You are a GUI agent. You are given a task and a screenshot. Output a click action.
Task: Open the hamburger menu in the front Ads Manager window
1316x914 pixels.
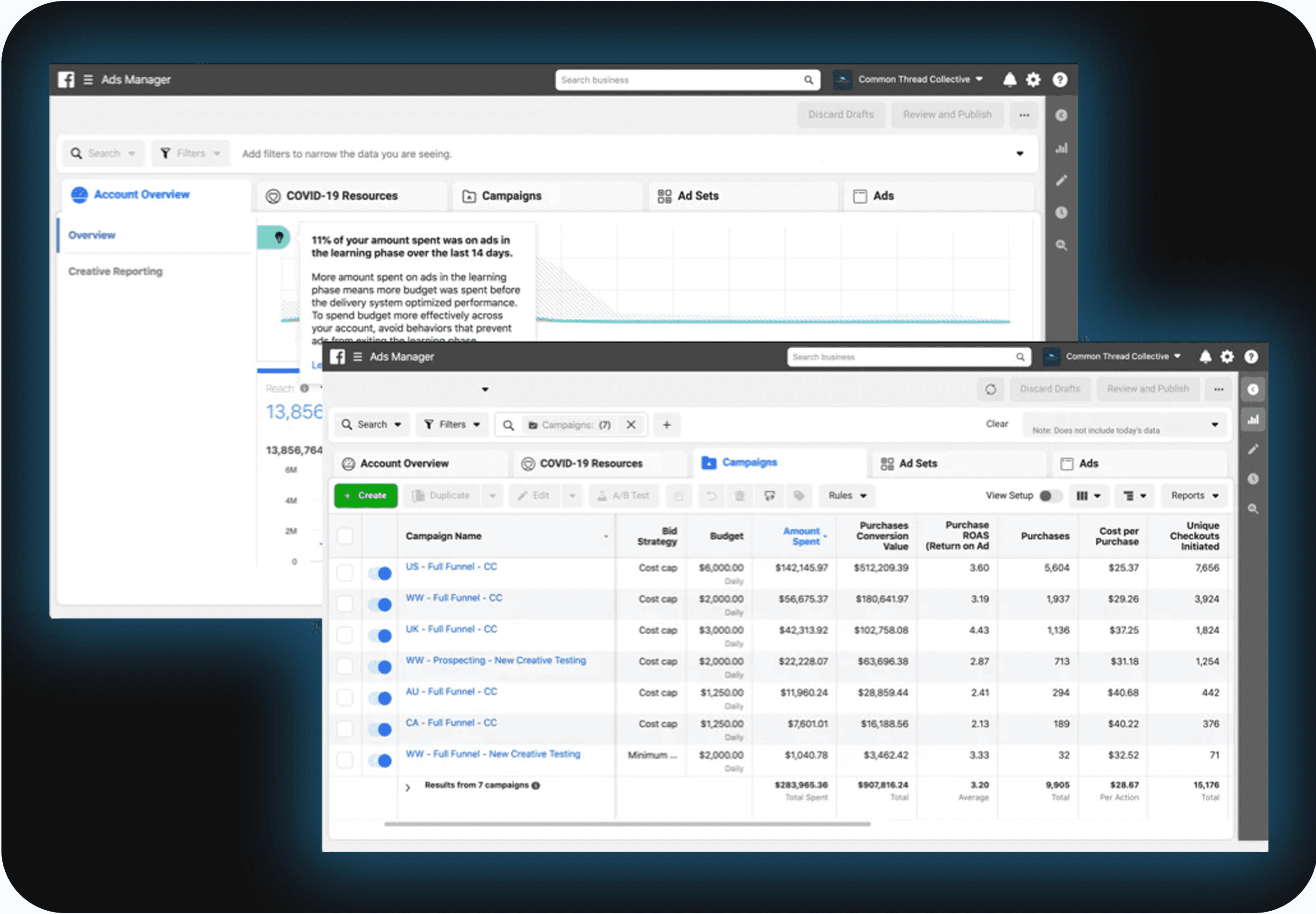click(358, 357)
